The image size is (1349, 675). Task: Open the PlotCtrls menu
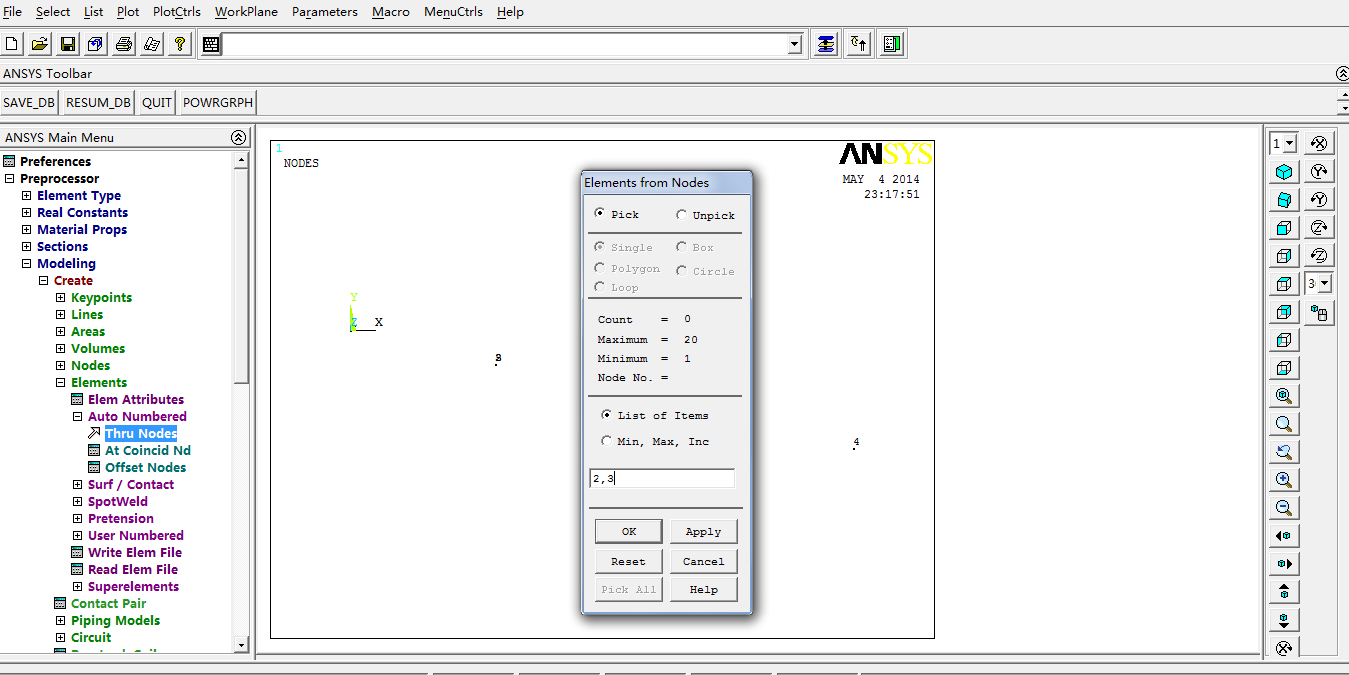point(177,12)
